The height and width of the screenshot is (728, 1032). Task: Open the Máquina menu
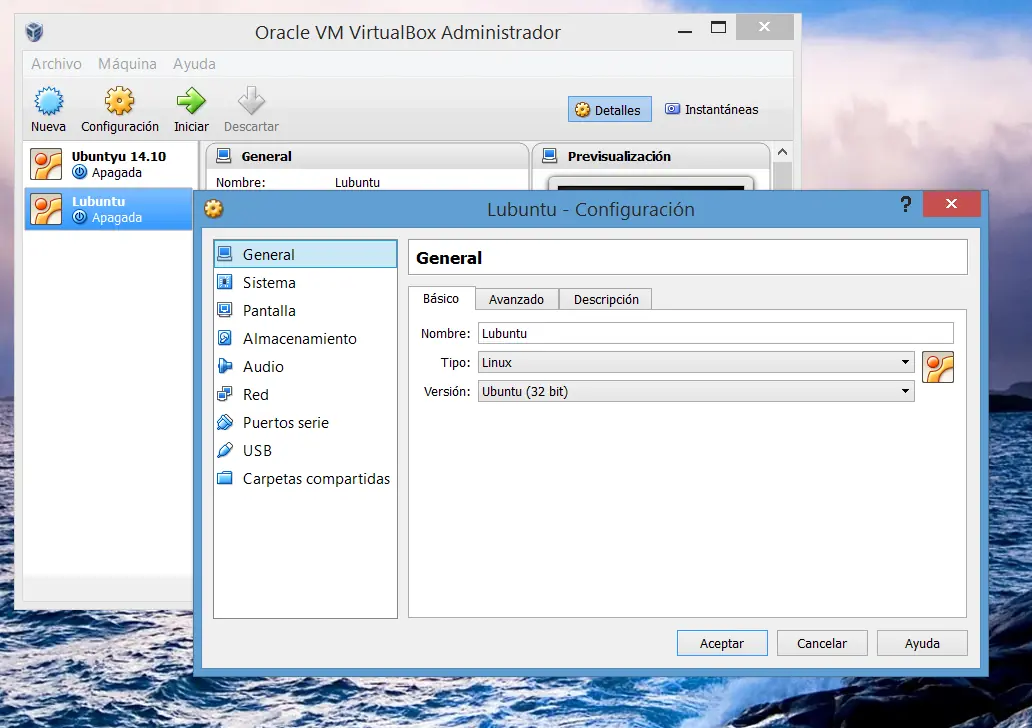click(x=127, y=63)
